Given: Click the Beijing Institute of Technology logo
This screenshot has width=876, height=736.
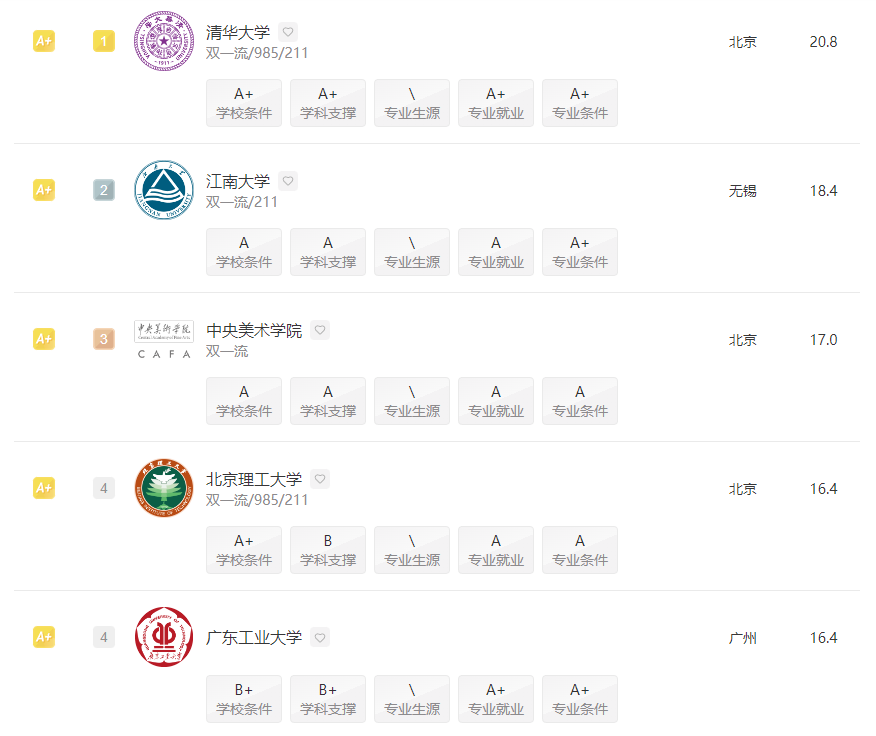Looking at the screenshot, I should point(164,488).
